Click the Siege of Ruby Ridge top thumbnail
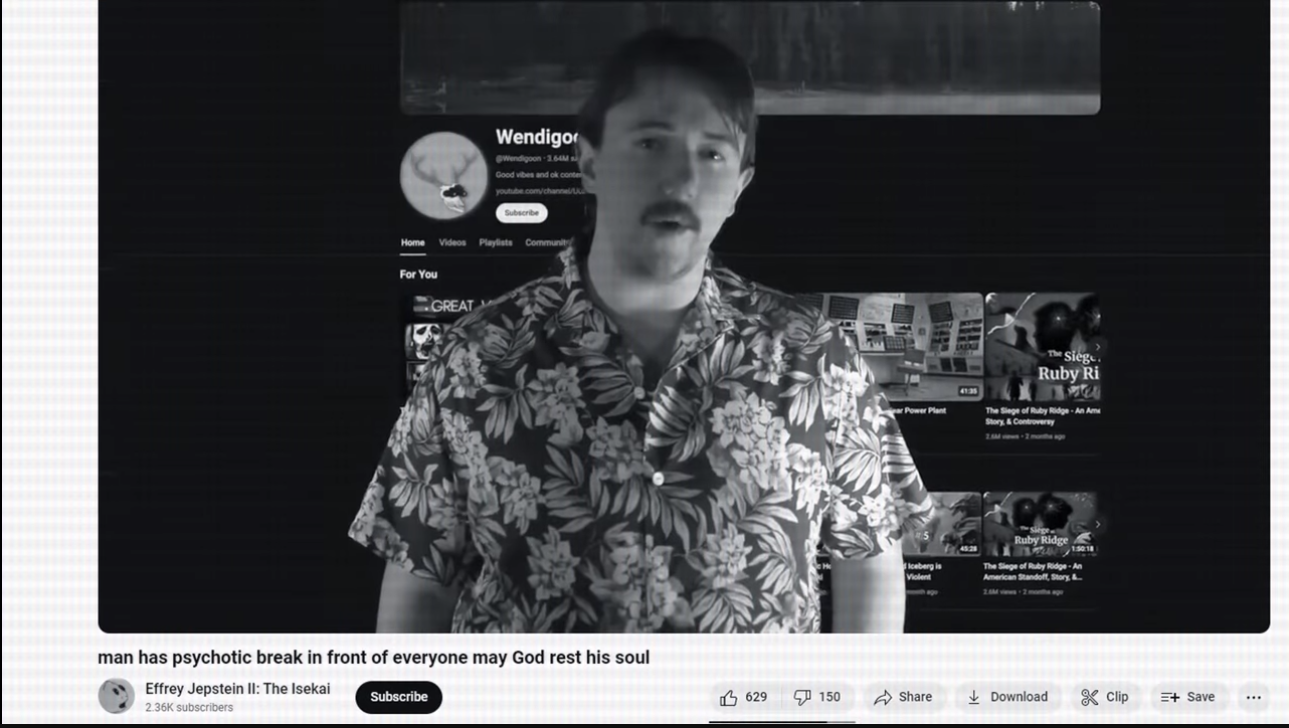Screen dimensions: 1289x728 (1042, 346)
